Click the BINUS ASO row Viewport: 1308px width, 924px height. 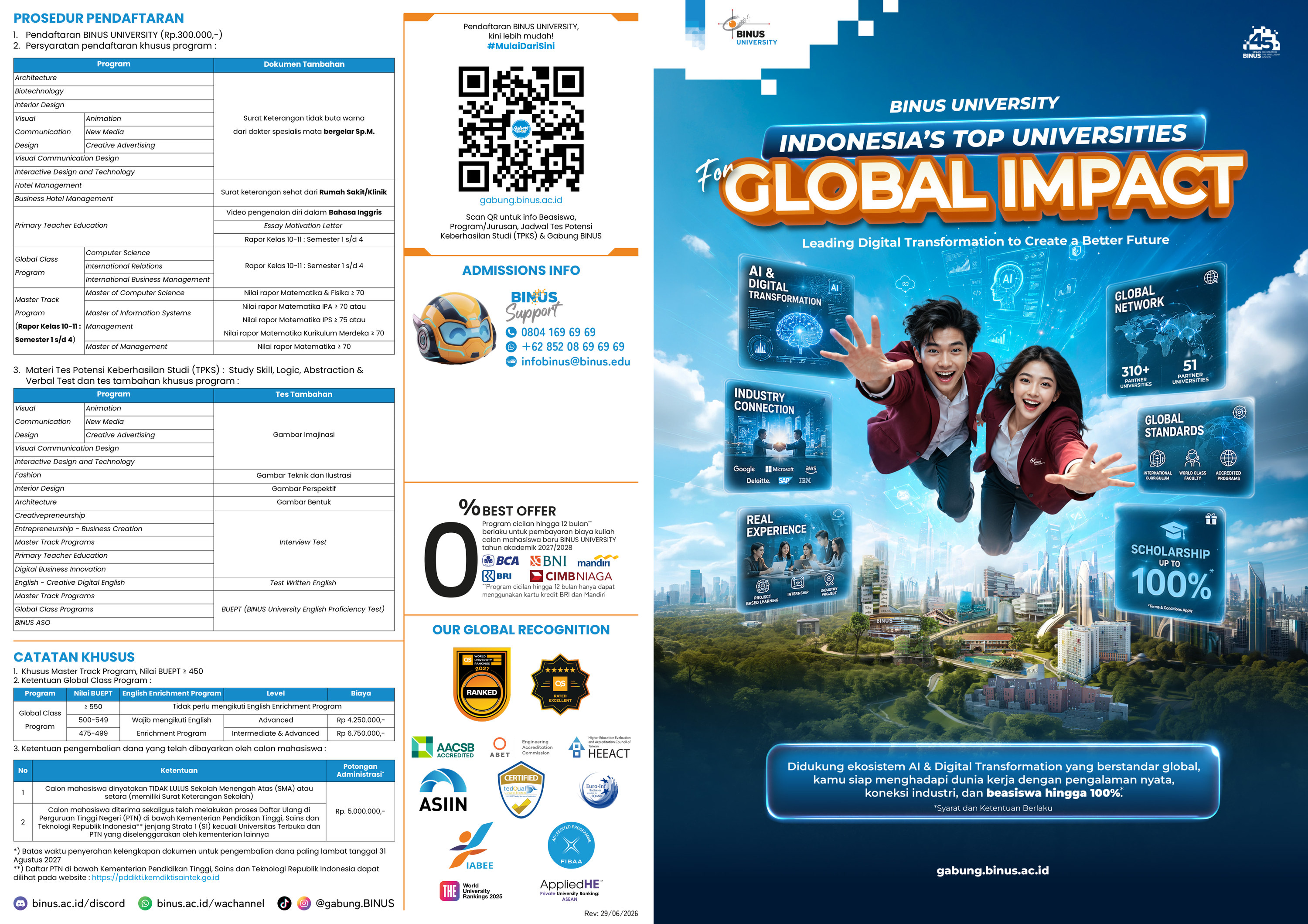tap(113, 623)
